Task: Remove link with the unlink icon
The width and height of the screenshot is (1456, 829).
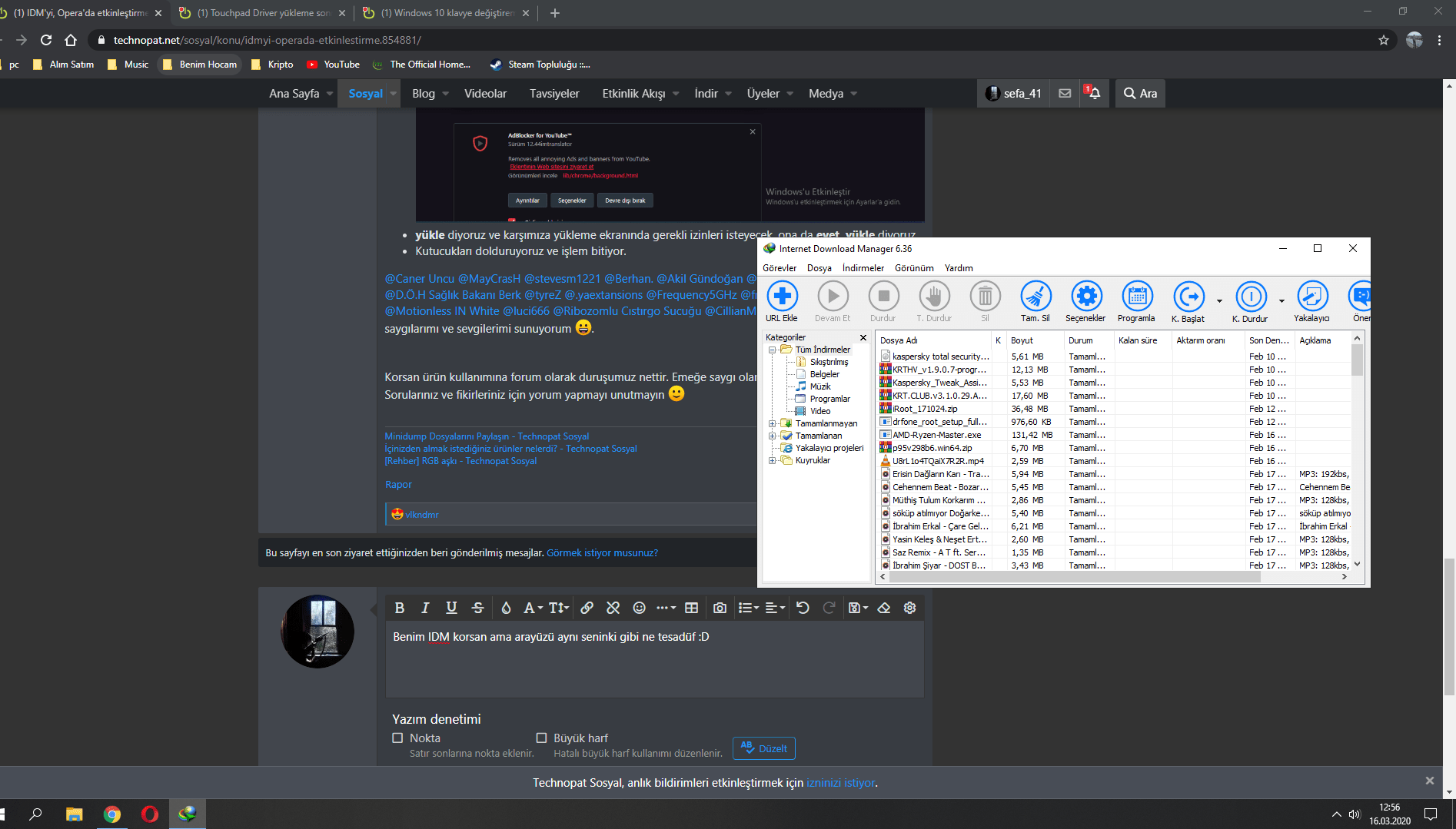Action: pyautogui.click(x=613, y=608)
